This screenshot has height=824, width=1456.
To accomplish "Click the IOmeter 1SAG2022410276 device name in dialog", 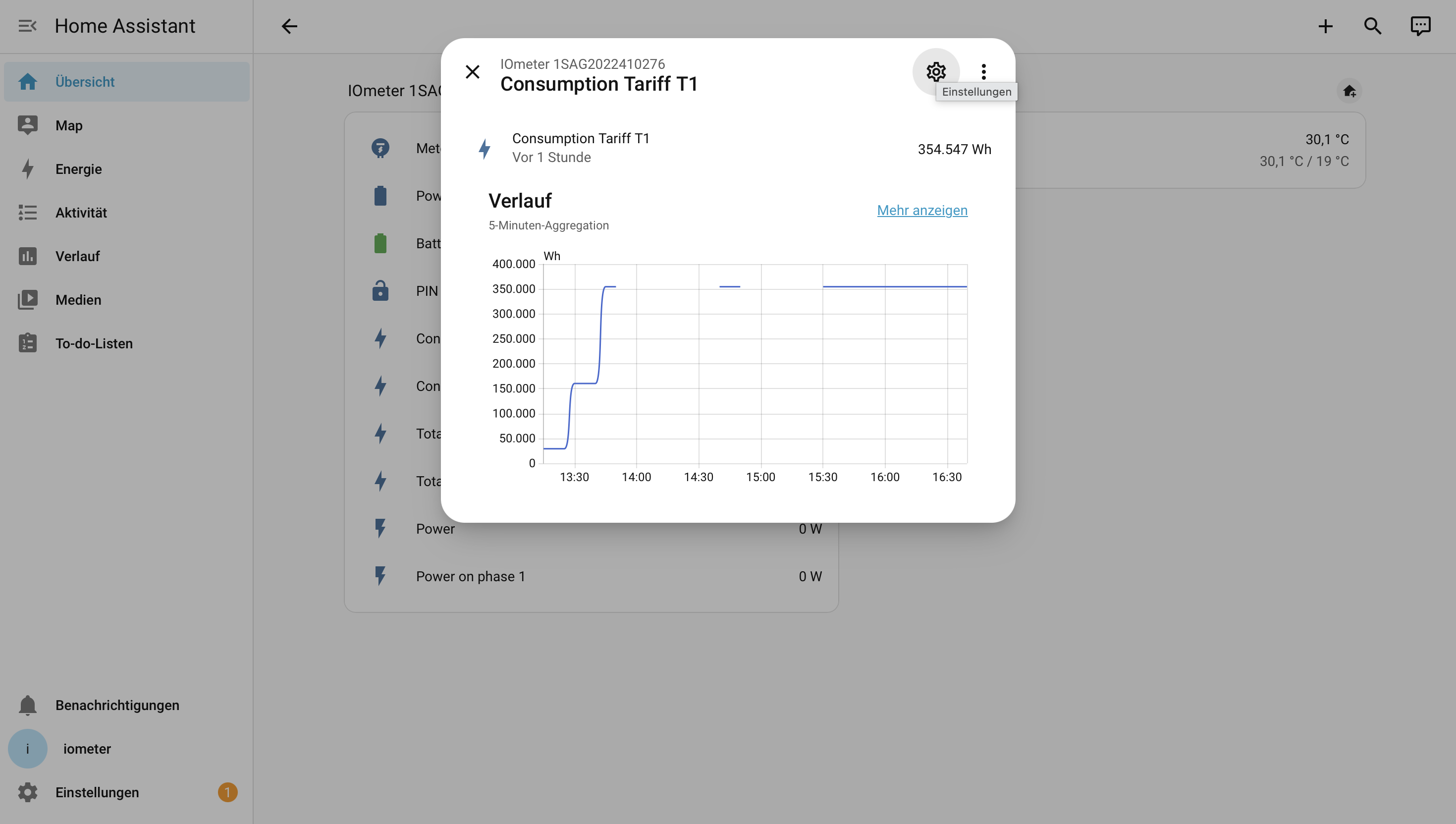I will click(x=582, y=64).
